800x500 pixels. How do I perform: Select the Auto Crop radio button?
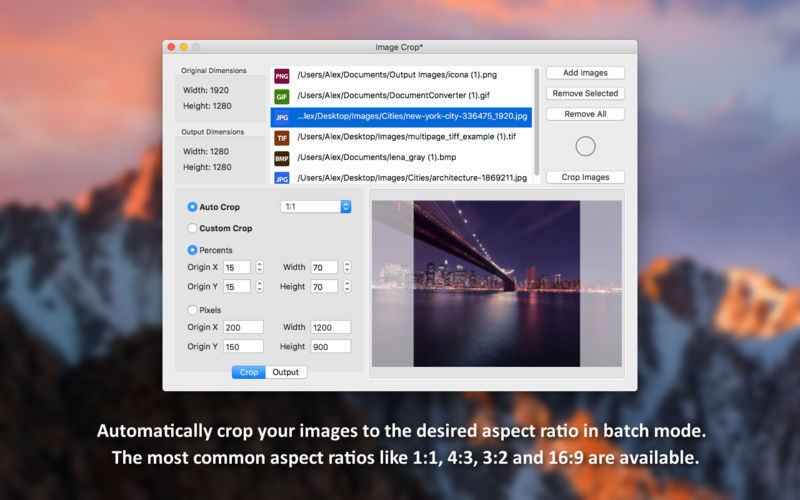coord(193,207)
